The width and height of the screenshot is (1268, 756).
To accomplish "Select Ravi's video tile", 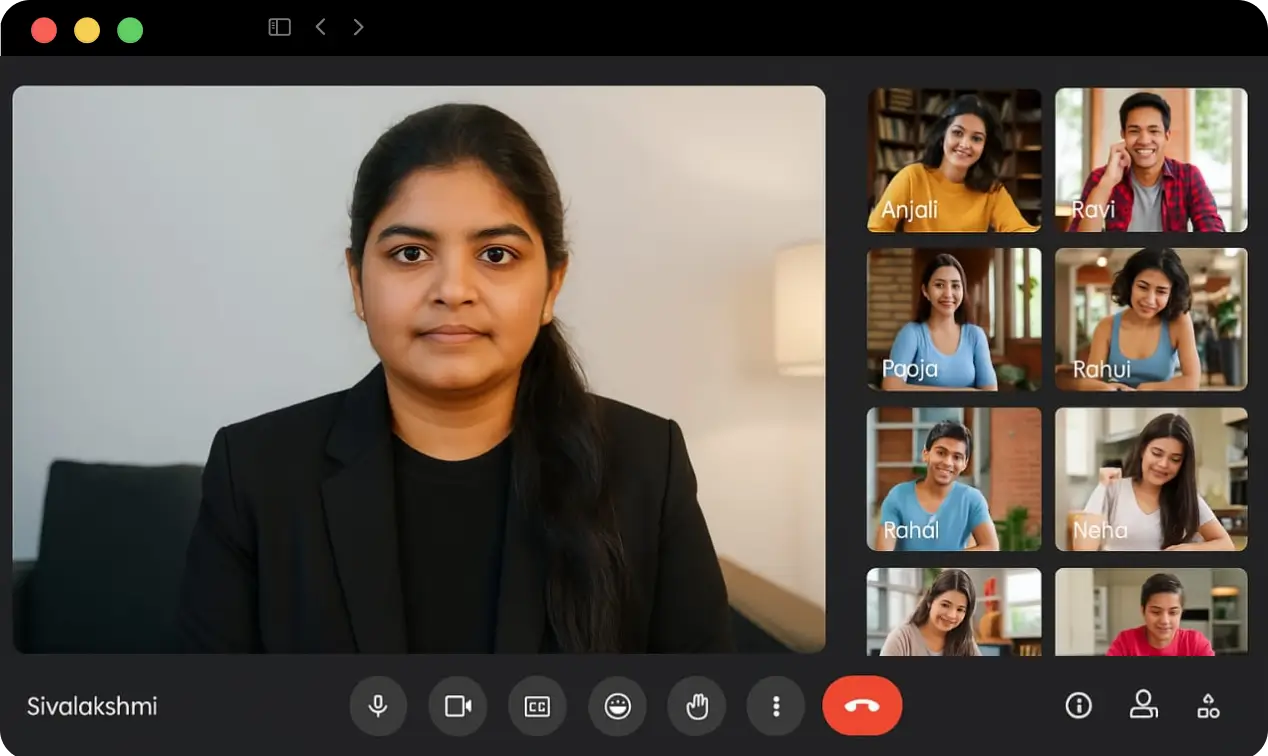I will [x=1151, y=160].
